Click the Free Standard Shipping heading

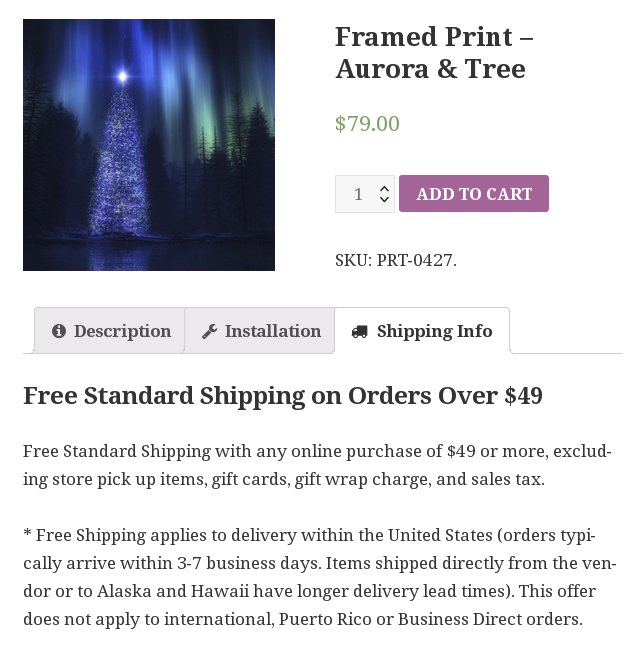click(x=283, y=396)
